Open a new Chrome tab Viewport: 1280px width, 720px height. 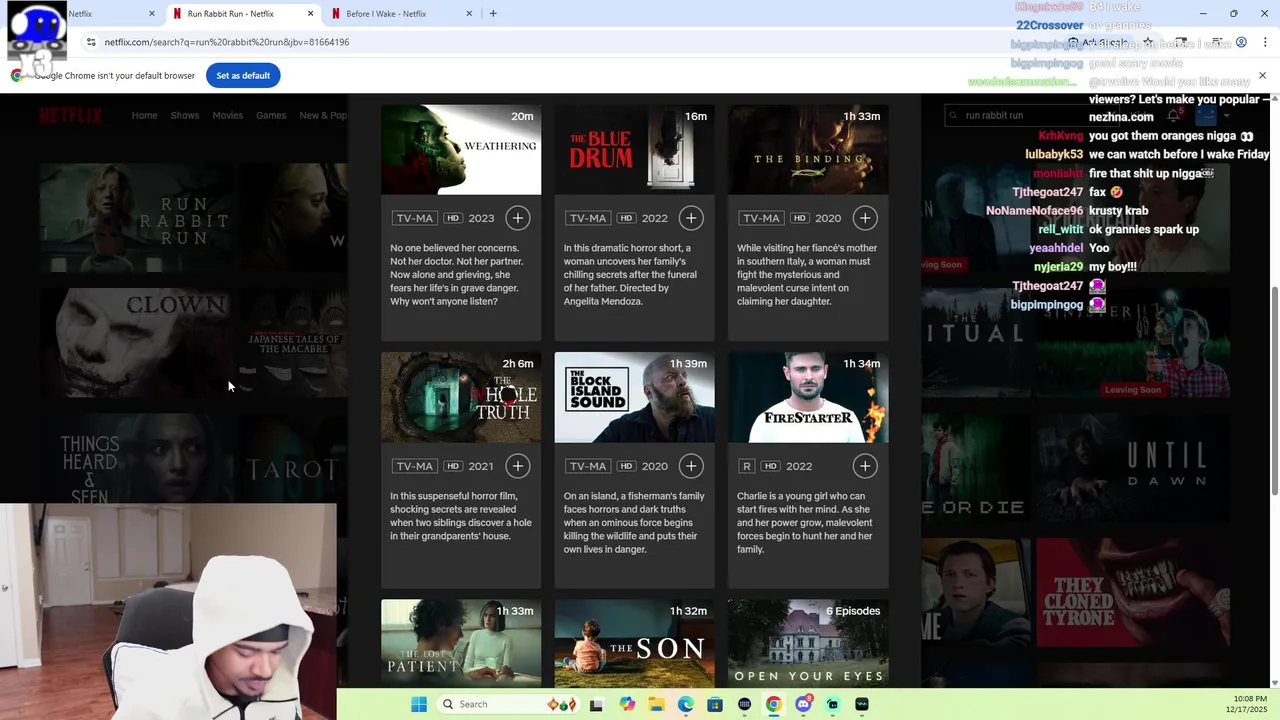[493, 13]
